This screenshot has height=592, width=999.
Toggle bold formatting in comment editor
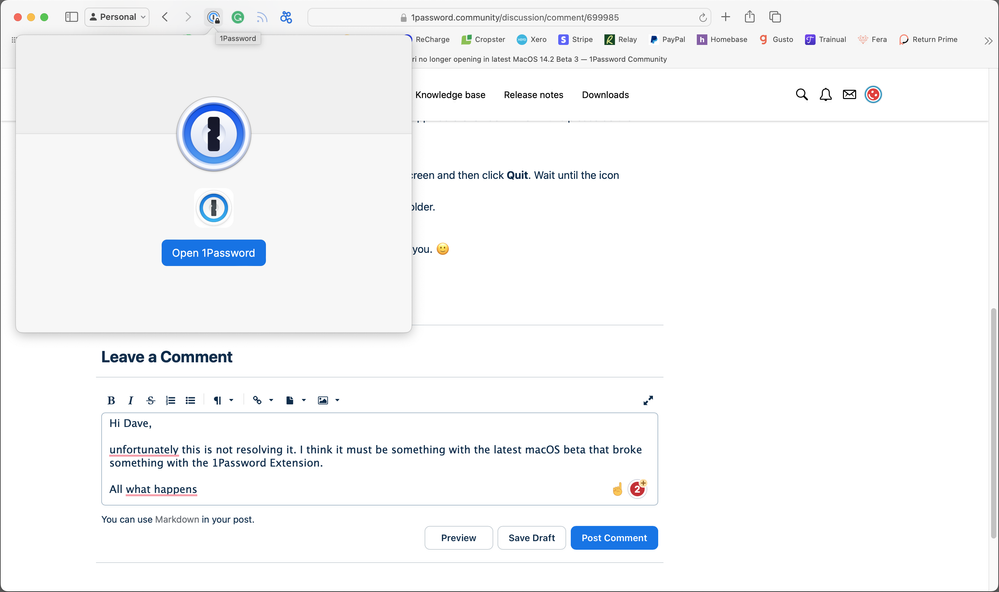[x=111, y=400]
